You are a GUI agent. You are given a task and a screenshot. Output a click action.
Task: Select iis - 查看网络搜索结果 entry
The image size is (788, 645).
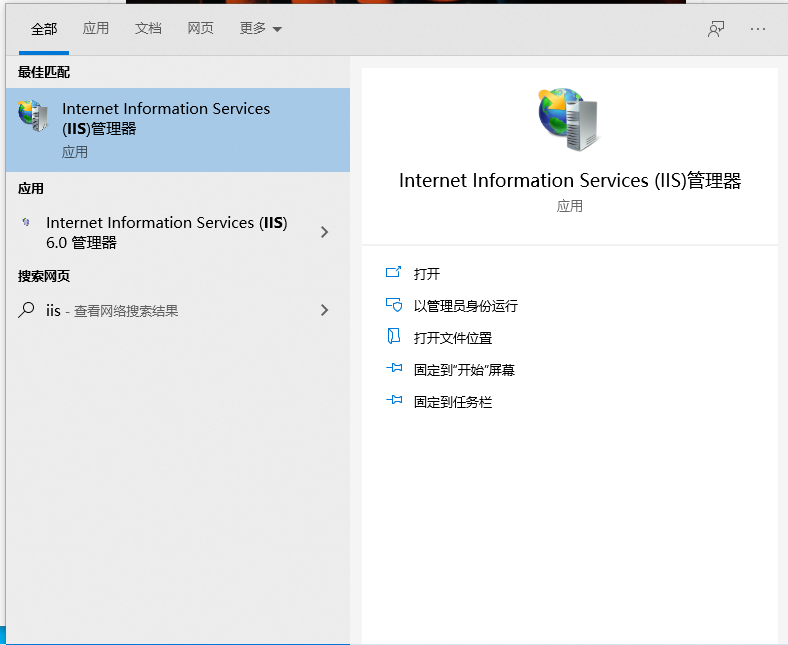pyautogui.click(x=178, y=310)
